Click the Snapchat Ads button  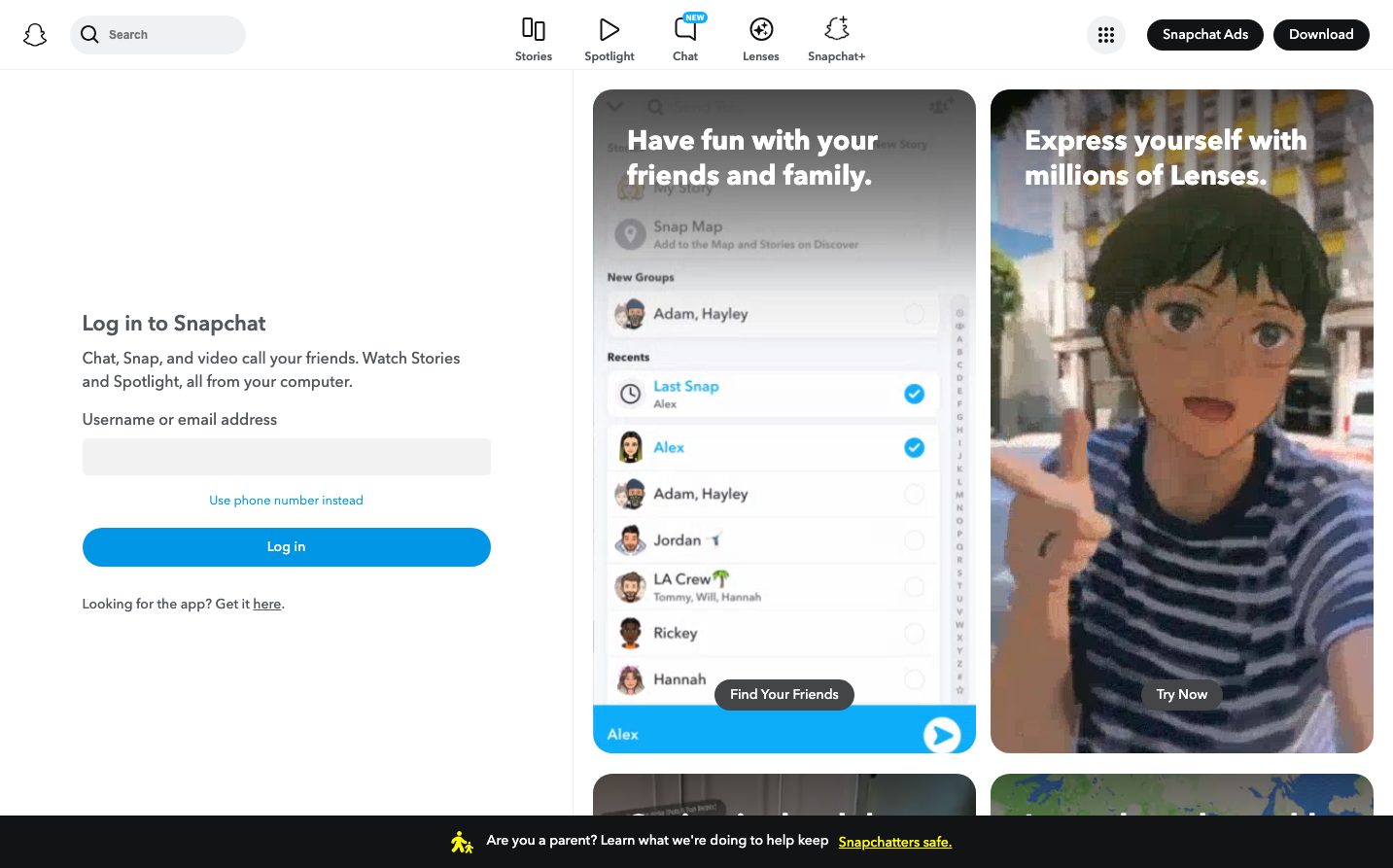point(1204,35)
